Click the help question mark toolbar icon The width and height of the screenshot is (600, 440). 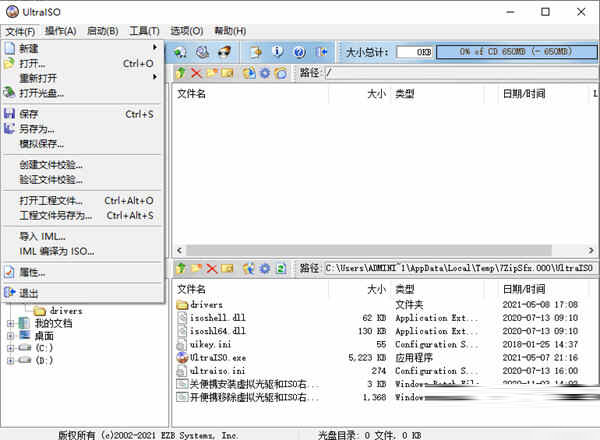coord(298,51)
